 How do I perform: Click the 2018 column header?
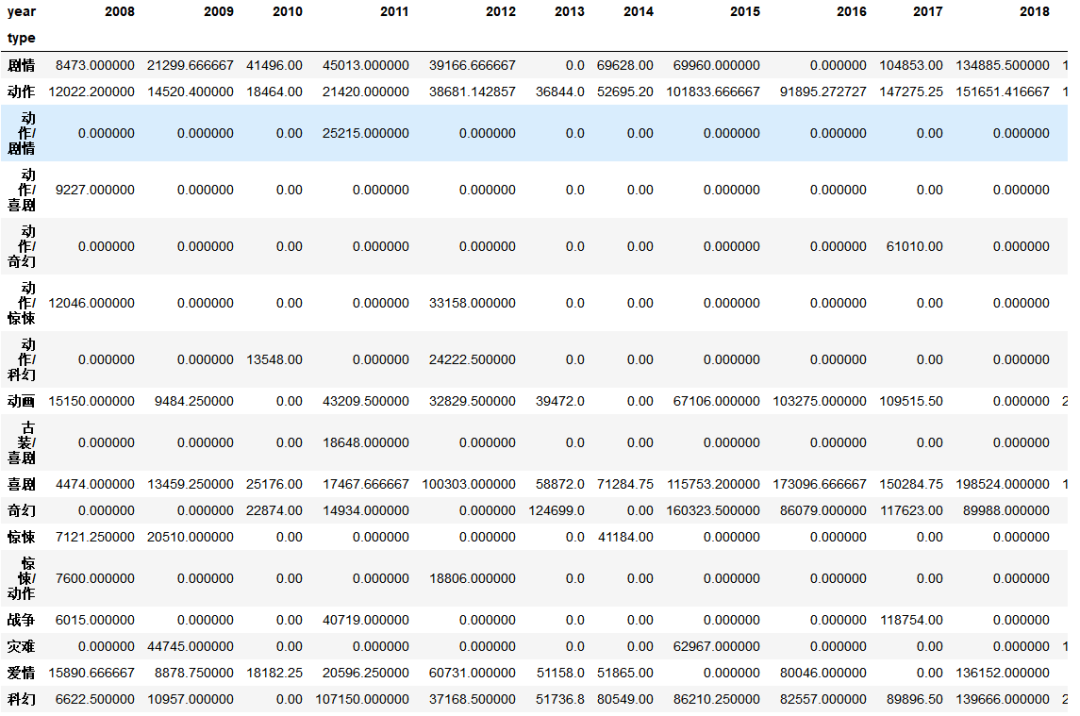click(x=1035, y=12)
